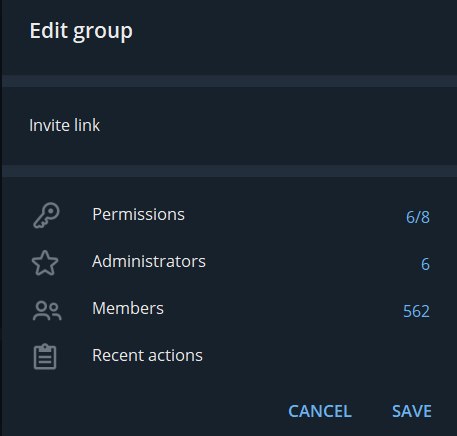Click the Edit group heading
The image size is (457, 436).
click(x=81, y=32)
